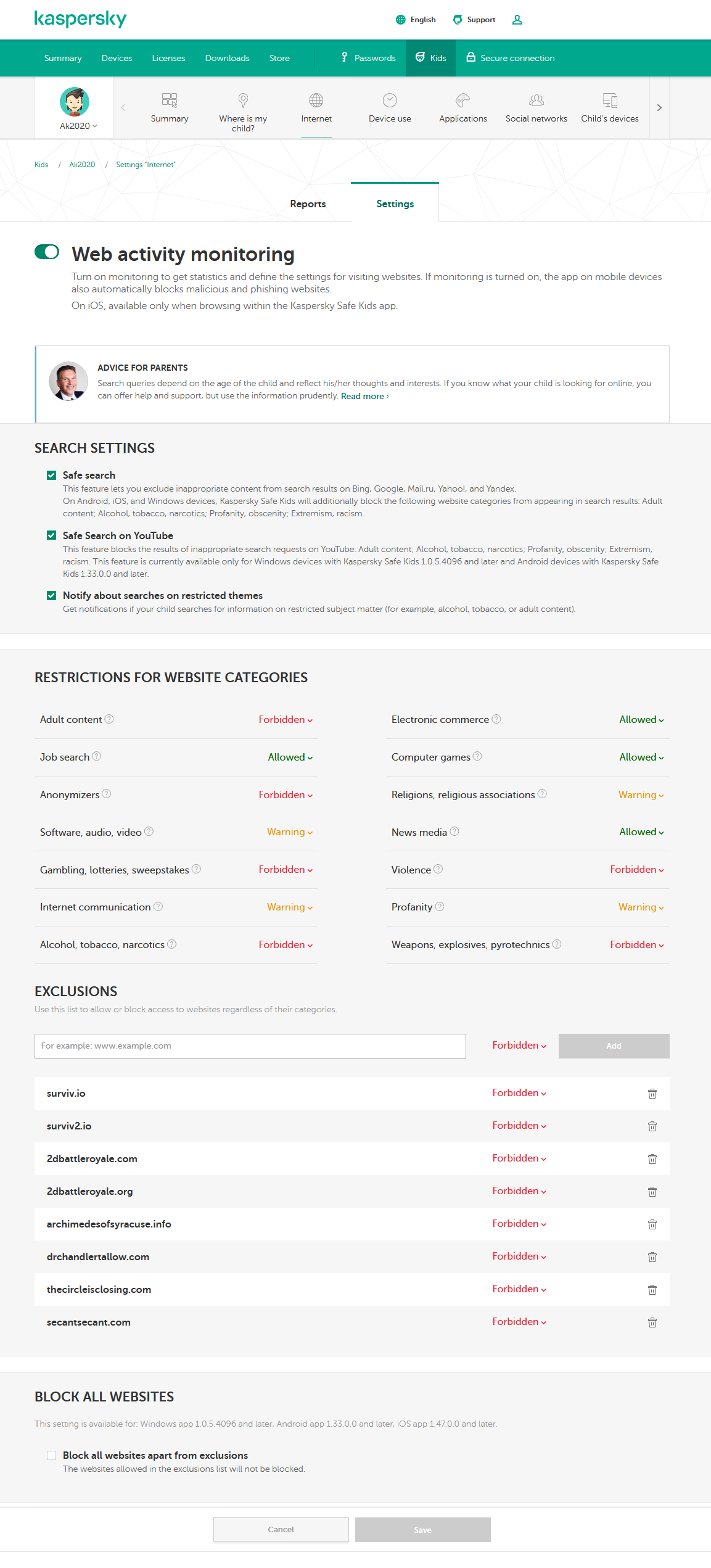Open the Profanity restriction dropdown
Screen dimensions: 711x1568
pos(641,907)
